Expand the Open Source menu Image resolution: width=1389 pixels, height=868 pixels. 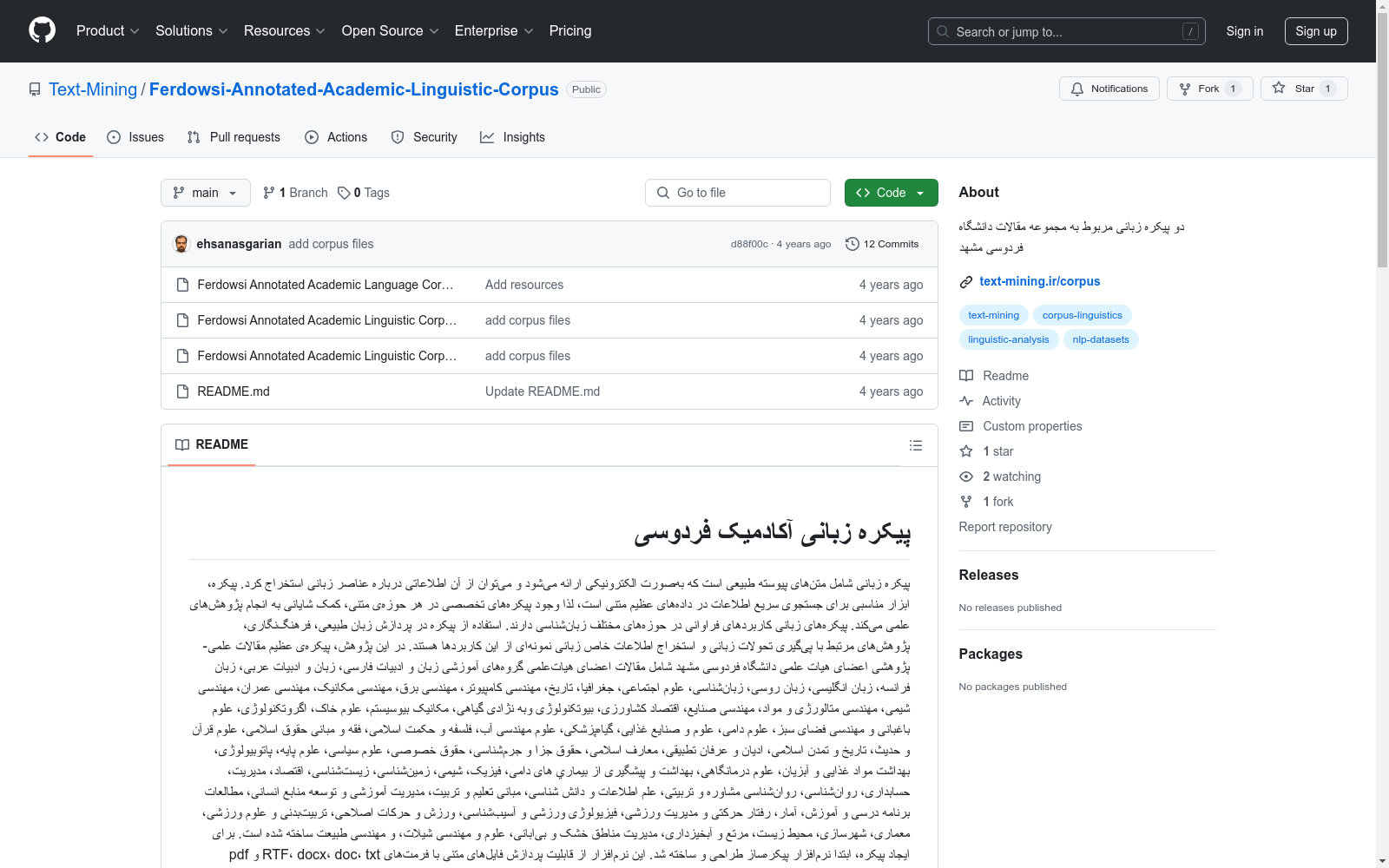tap(391, 31)
